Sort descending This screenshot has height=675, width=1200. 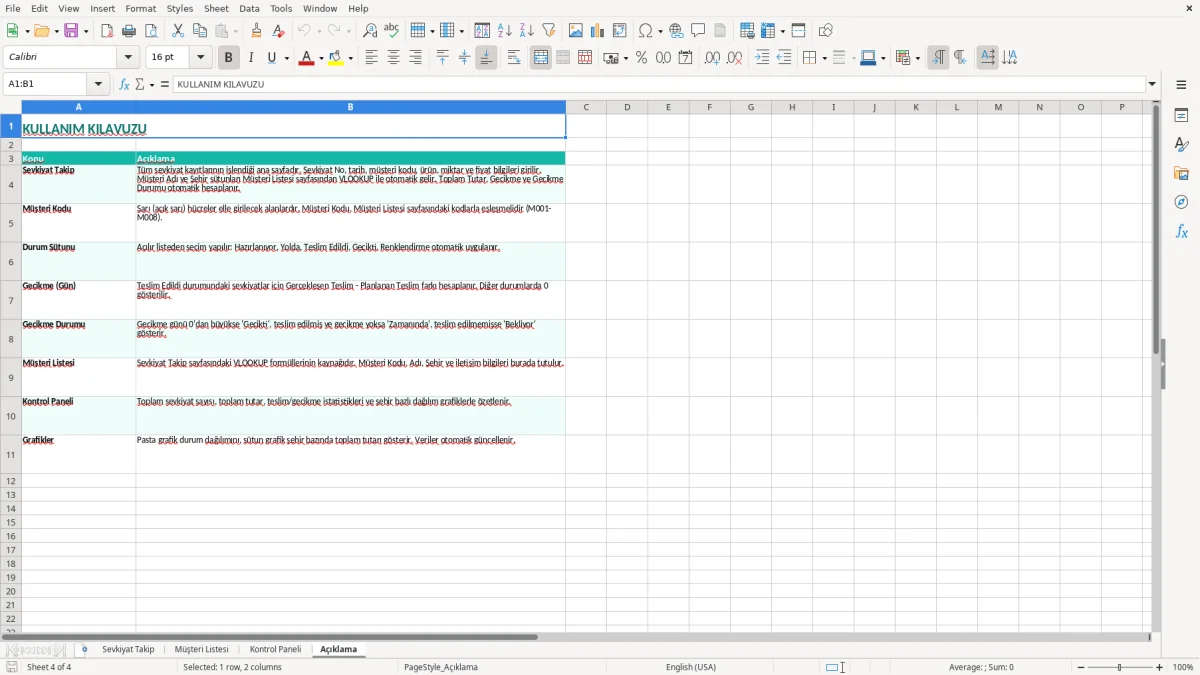click(527, 31)
